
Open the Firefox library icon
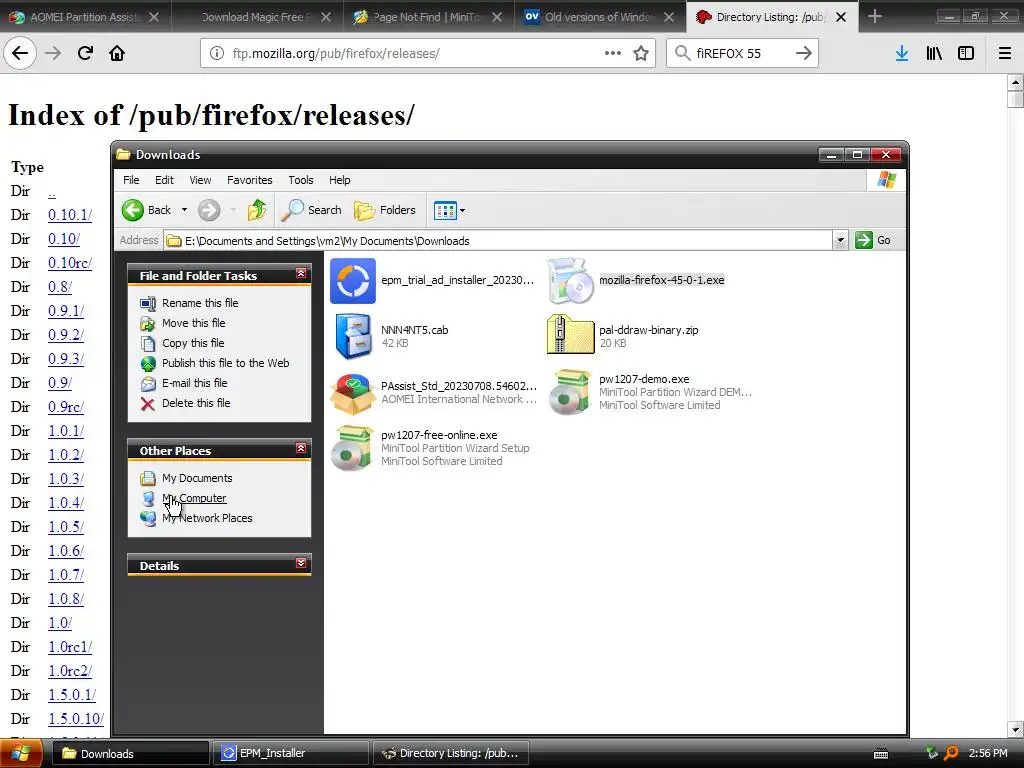(934, 53)
